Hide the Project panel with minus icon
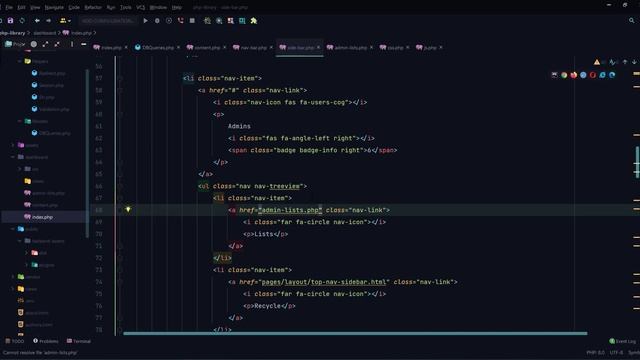This screenshot has height=360, width=640. click(x=84, y=44)
